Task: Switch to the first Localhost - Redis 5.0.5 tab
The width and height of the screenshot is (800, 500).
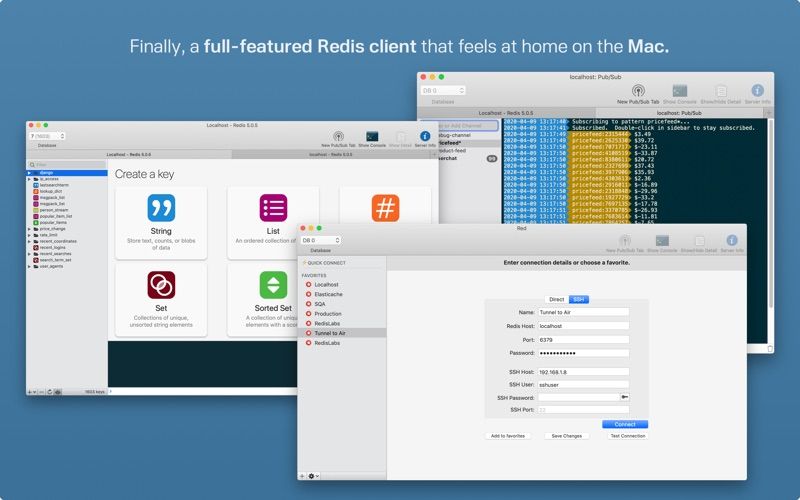Action: coord(129,155)
